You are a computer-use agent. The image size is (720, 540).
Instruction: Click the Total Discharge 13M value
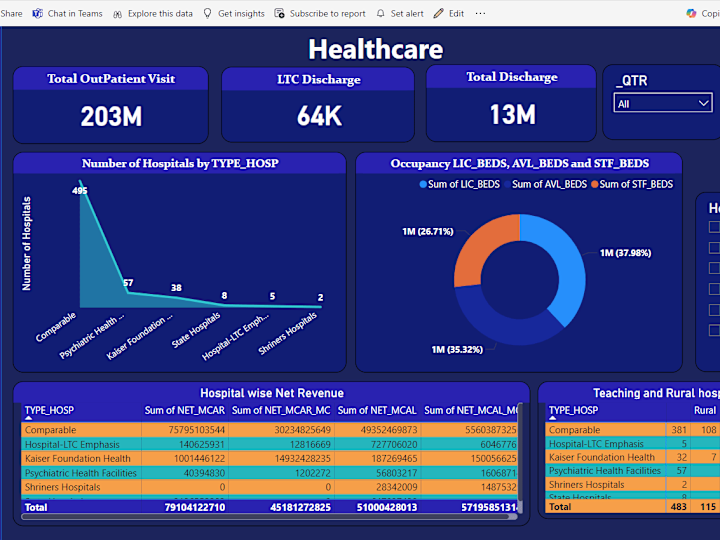(512, 114)
